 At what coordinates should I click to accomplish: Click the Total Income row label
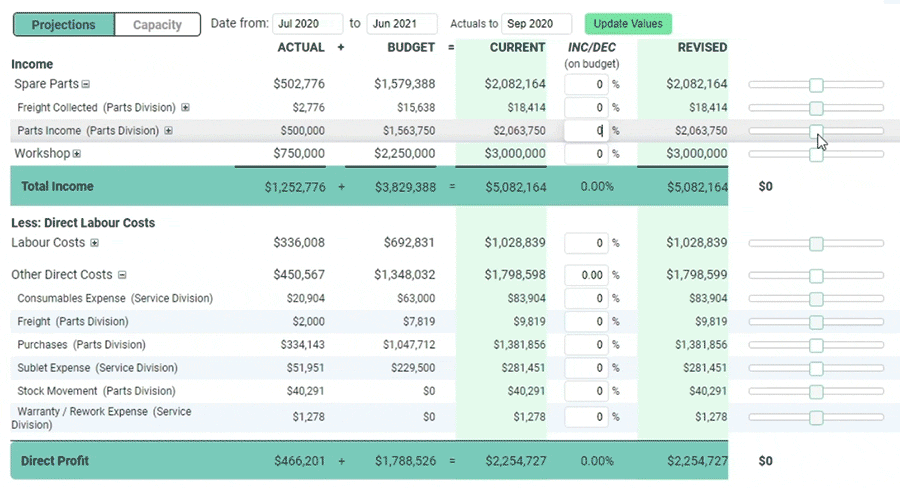(x=57, y=186)
